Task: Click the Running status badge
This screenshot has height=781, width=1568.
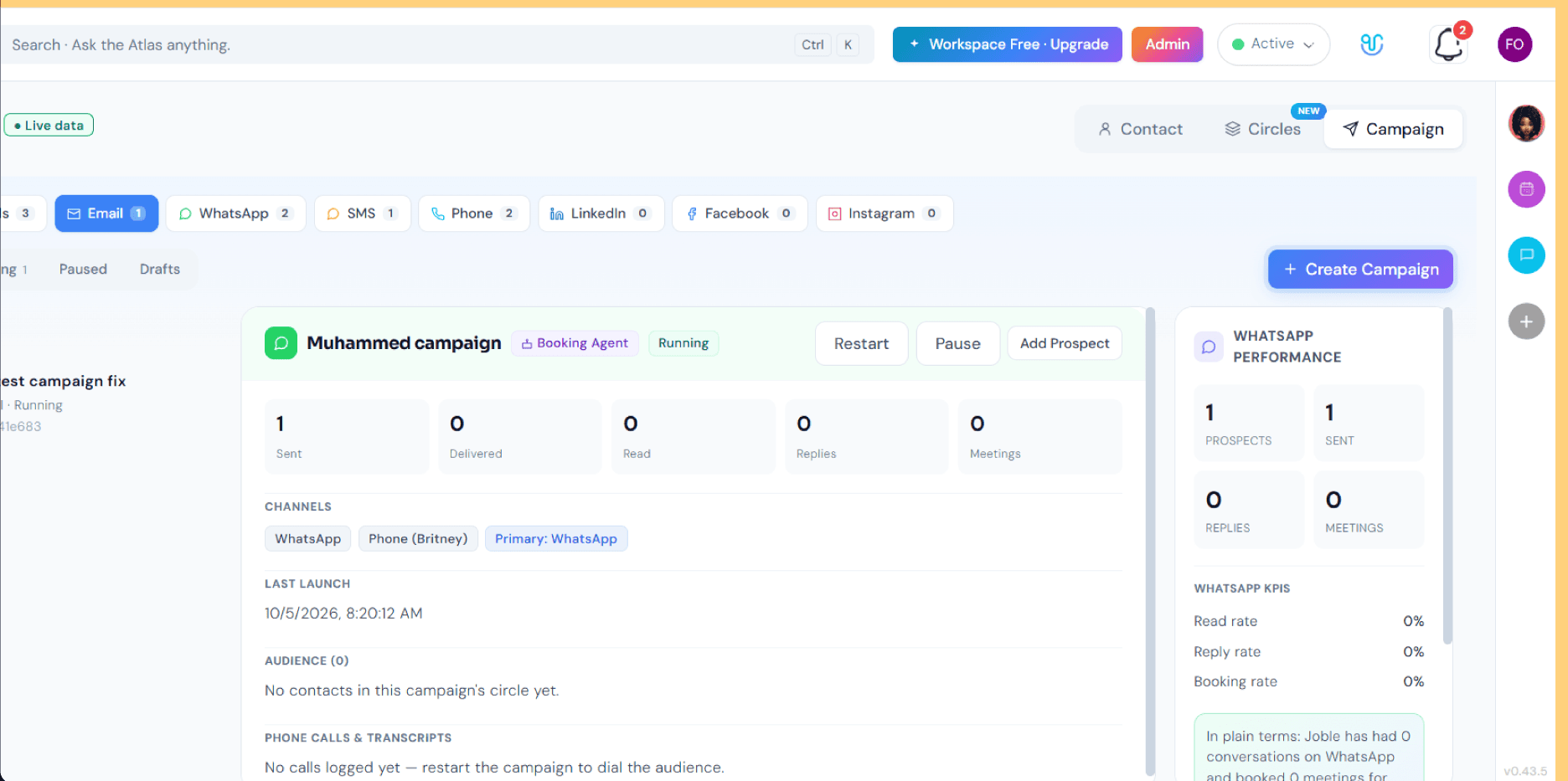Action: point(683,343)
